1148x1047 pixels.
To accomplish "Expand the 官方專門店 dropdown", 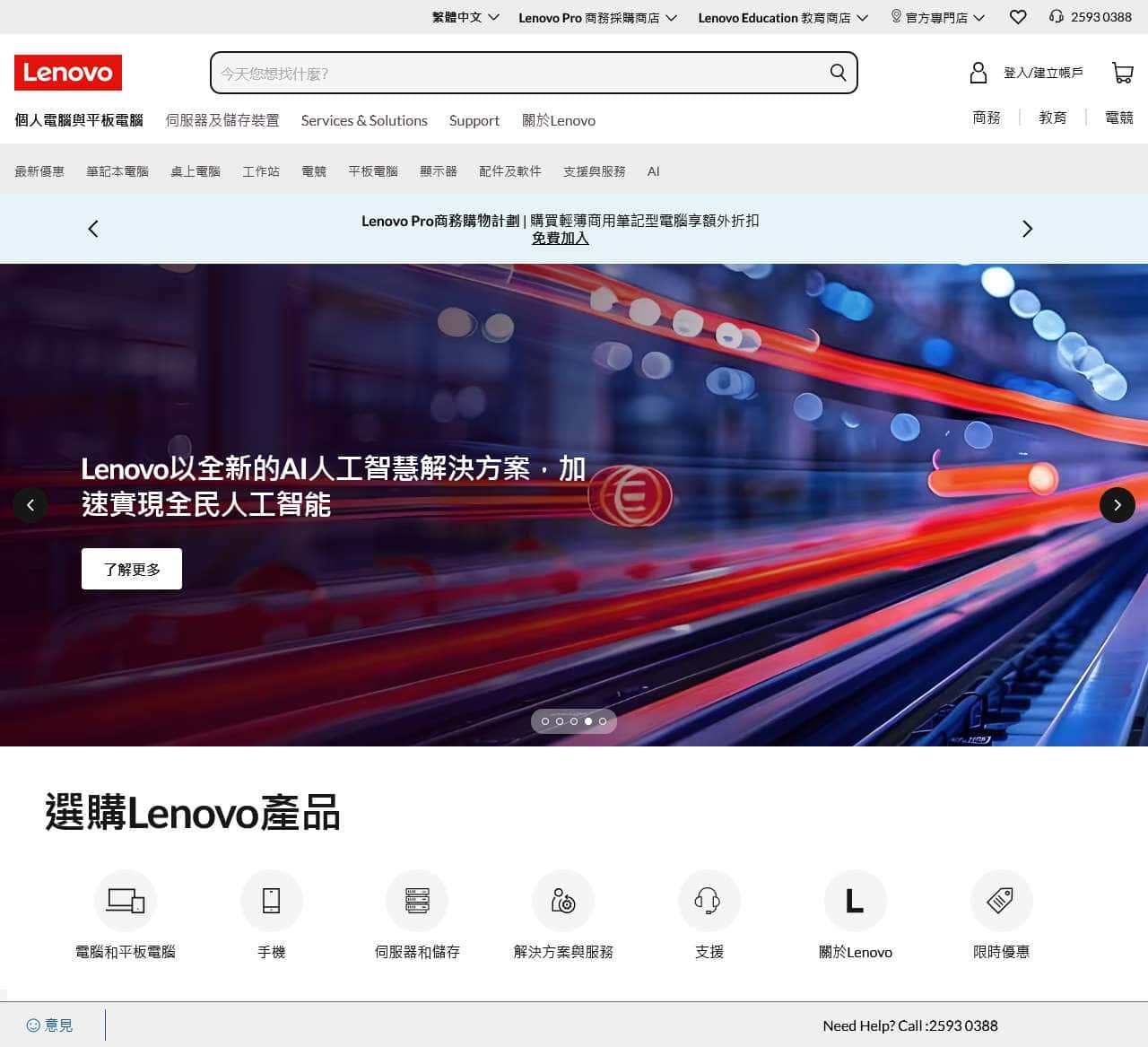I will pyautogui.click(x=938, y=17).
